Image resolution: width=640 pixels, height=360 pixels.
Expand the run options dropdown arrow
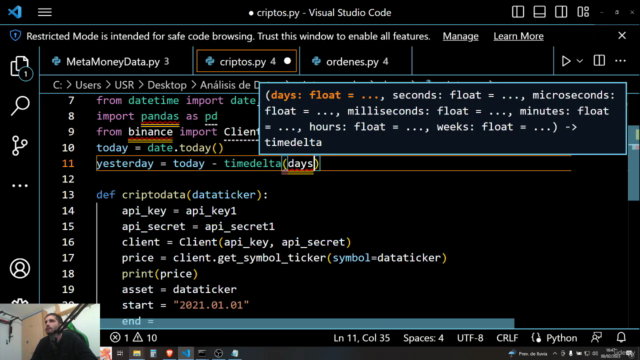point(580,61)
